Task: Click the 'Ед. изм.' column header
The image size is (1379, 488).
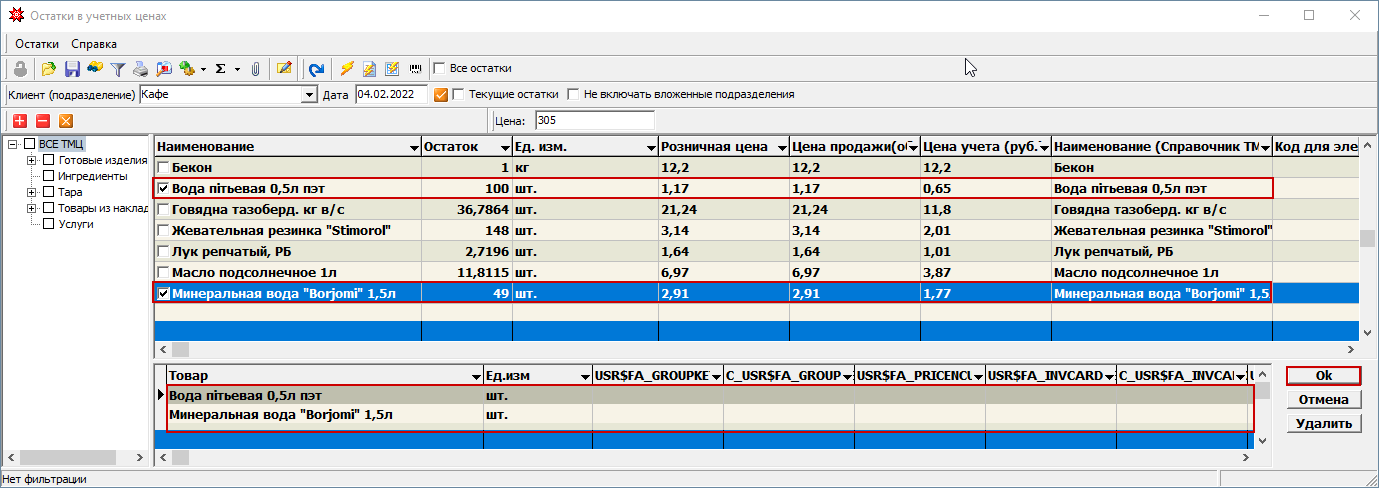Action: [x=585, y=147]
